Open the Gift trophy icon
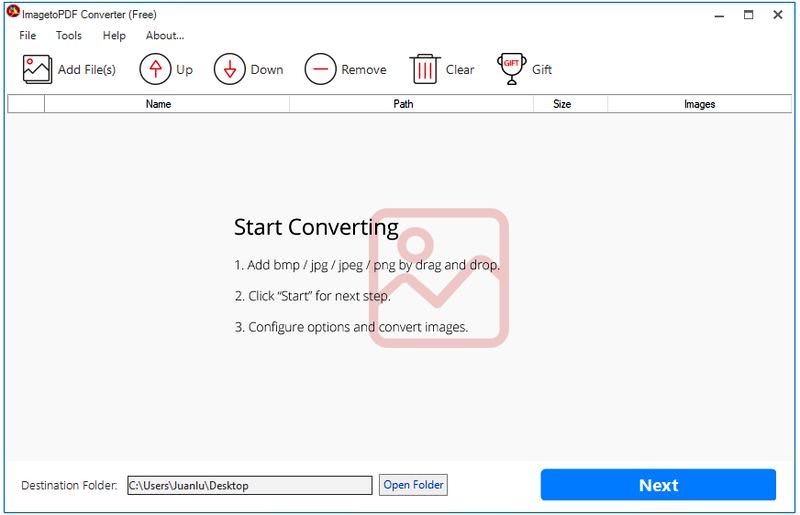Screen dimensions: 800x515 (511, 69)
